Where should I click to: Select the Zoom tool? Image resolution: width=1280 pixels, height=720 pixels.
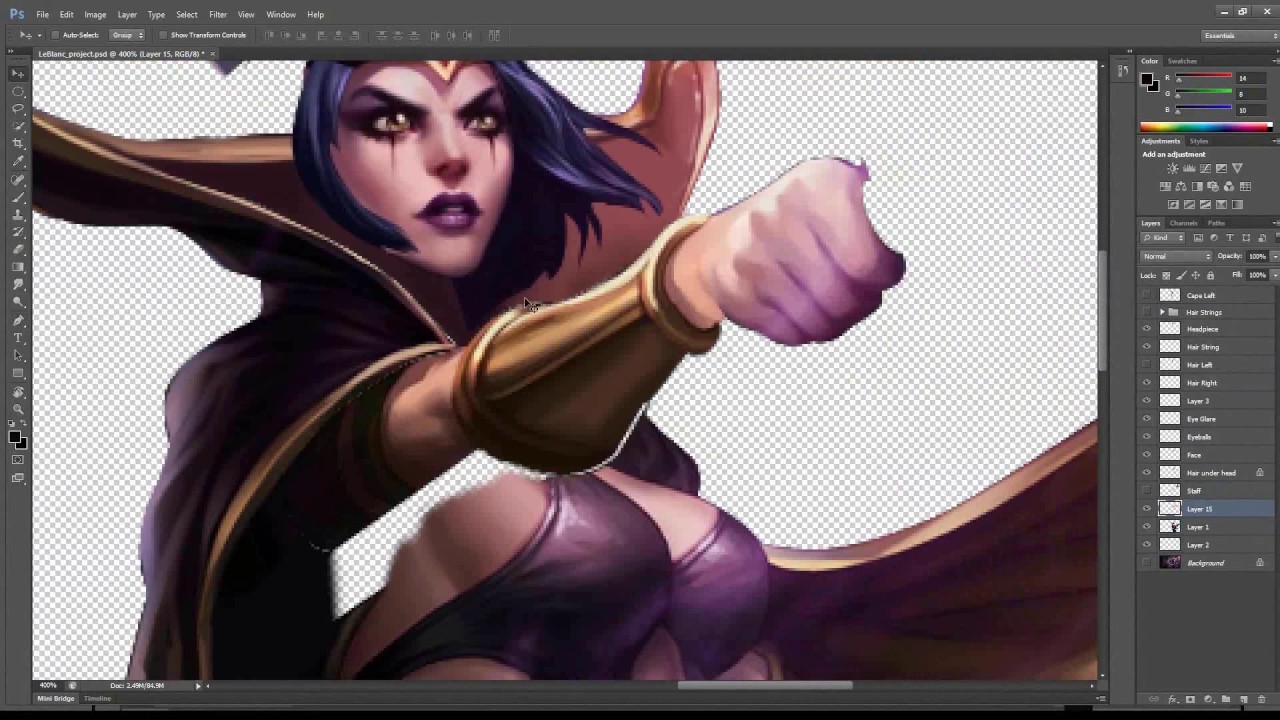point(18,408)
